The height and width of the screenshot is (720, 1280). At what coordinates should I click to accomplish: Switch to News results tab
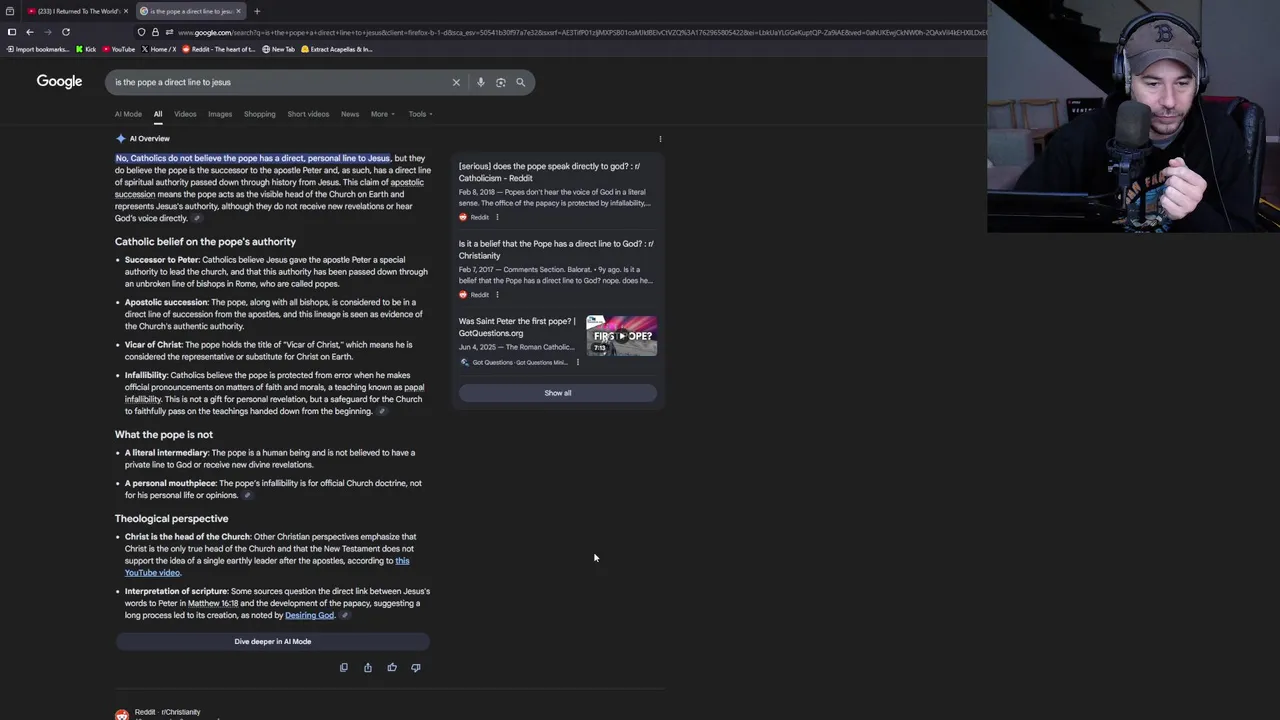[x=350, y=114]
